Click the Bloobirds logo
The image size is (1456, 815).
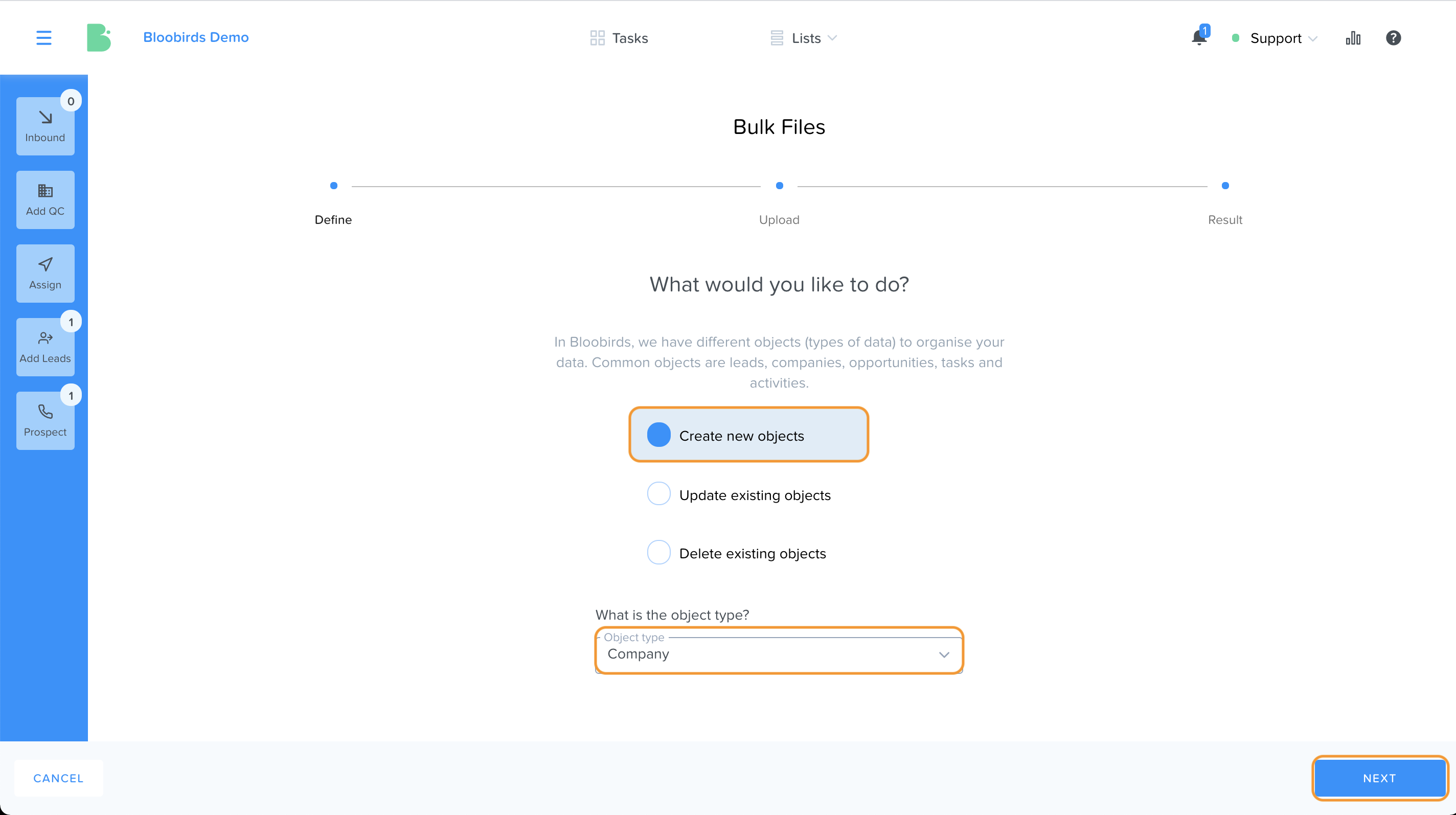pos(98,38)
